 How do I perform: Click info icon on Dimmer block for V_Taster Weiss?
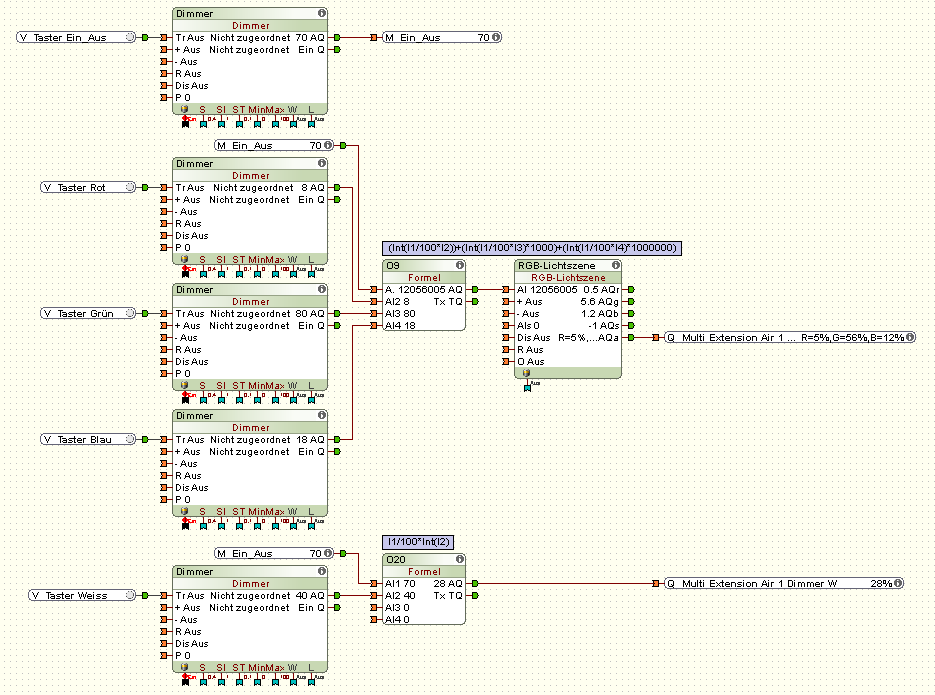pyautogui.click(x=322, y=571)
